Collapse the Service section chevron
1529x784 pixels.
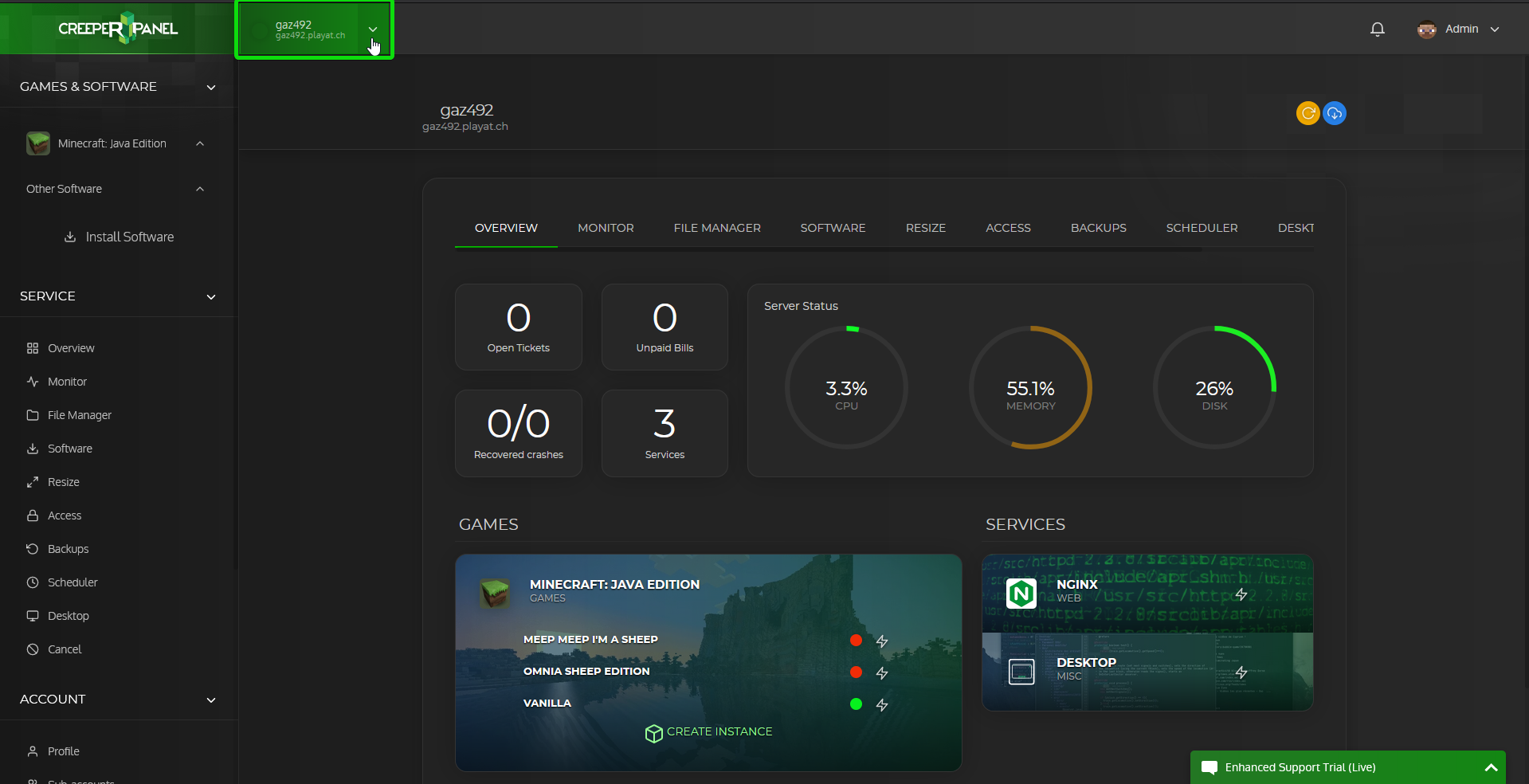pyautogui.click(x=211, y=297)
